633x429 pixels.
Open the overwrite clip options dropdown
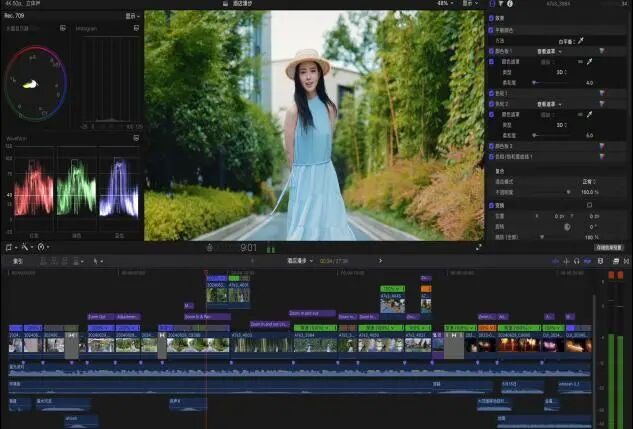click(x=77, y=262)
